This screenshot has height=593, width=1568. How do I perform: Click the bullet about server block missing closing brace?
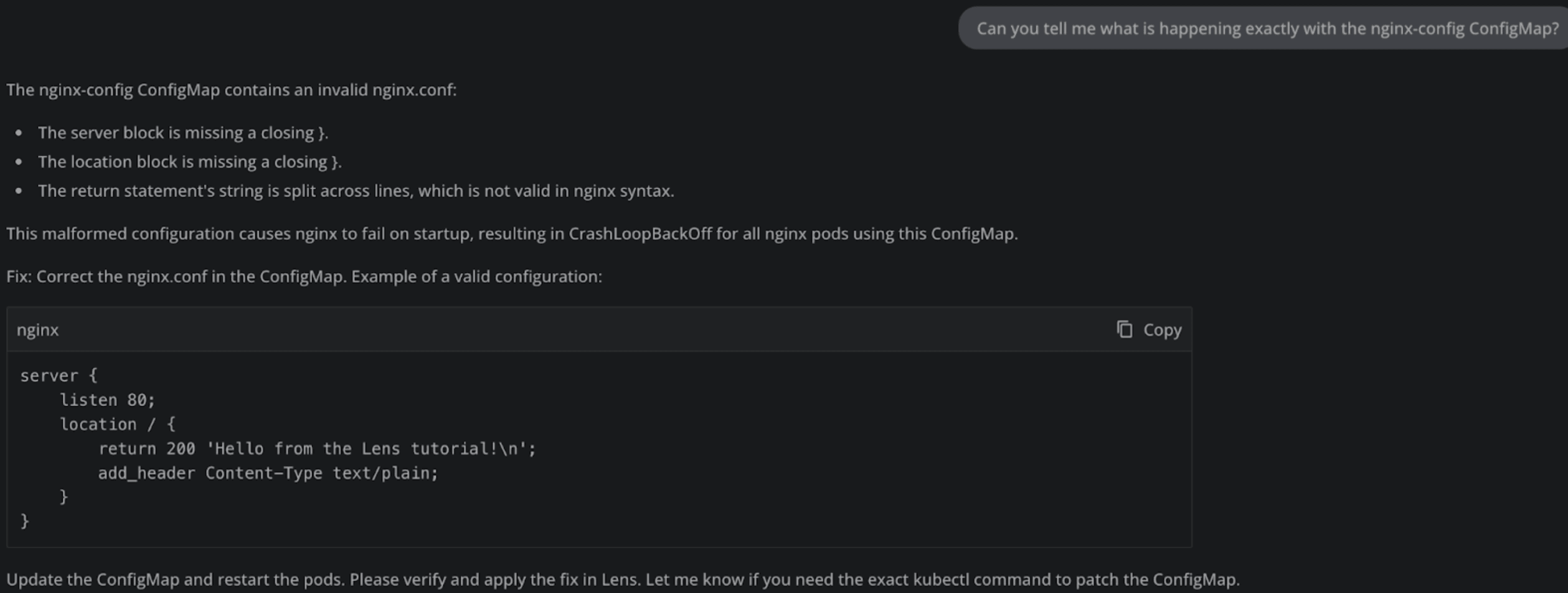(x=183, y=132)
